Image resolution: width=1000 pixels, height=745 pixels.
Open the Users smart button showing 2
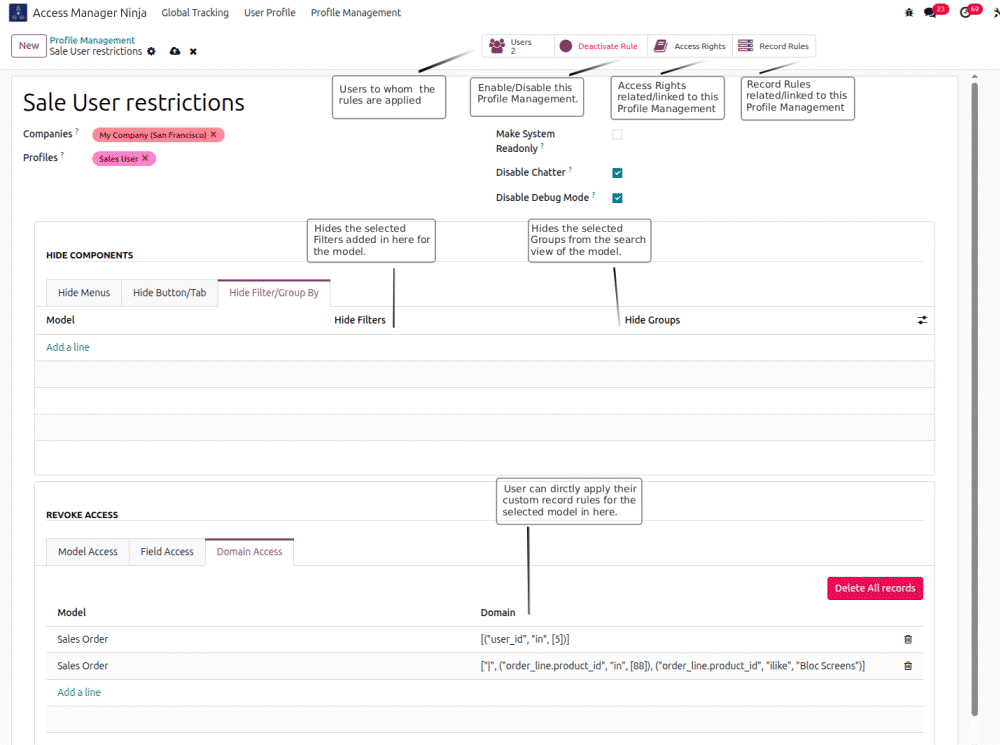click(x=516, y=45)
